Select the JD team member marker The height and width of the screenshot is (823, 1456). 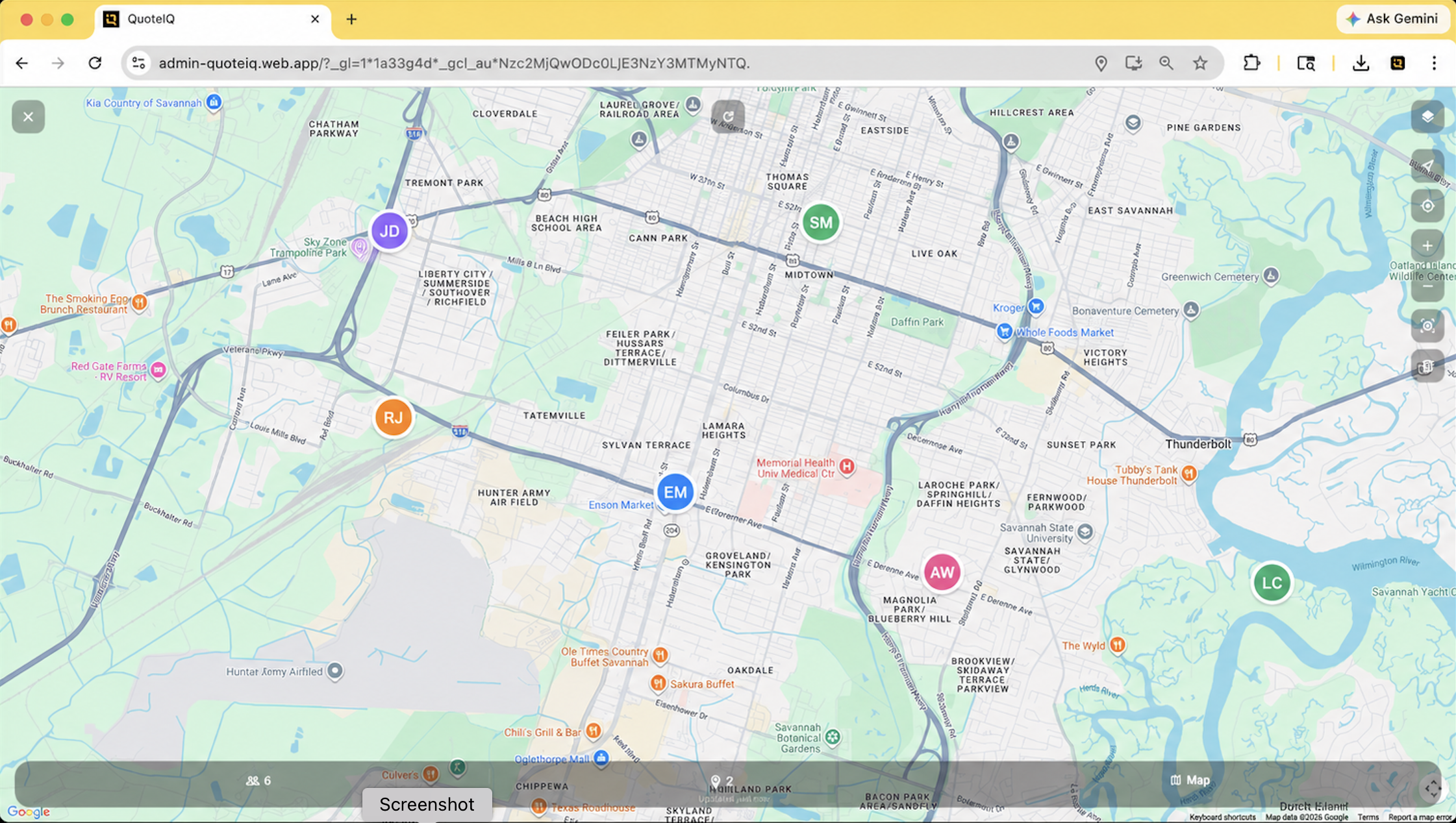point(389,231)
